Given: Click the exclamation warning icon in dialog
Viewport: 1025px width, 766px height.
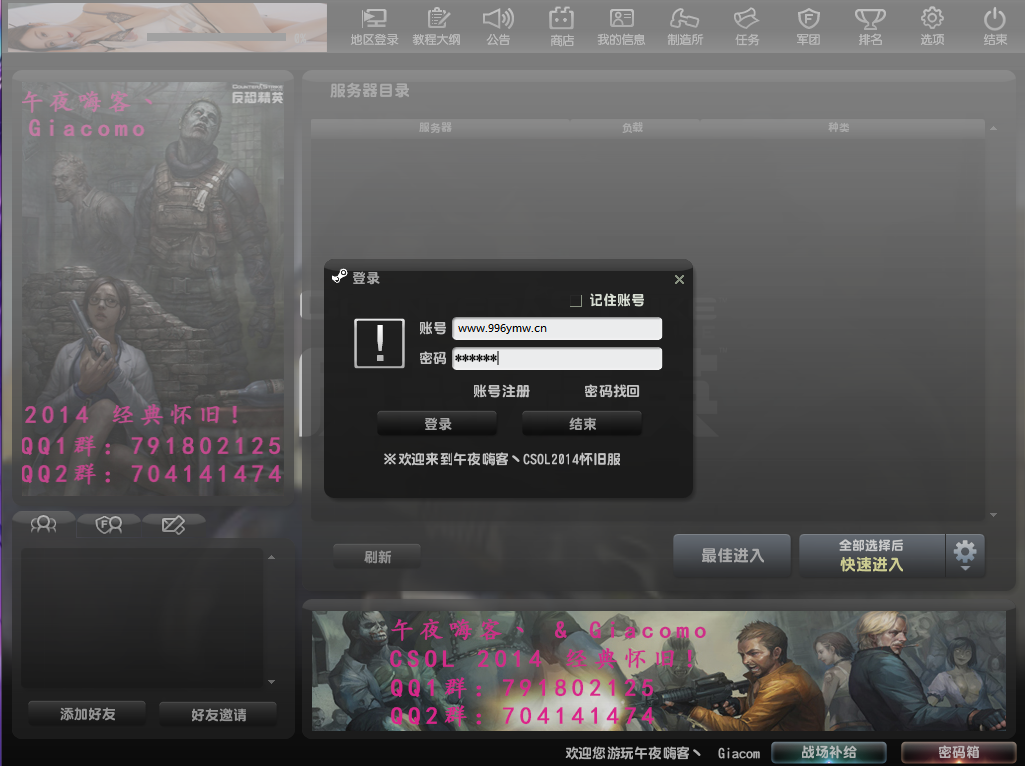Looking at the screenshot, I should pos(379,343).
